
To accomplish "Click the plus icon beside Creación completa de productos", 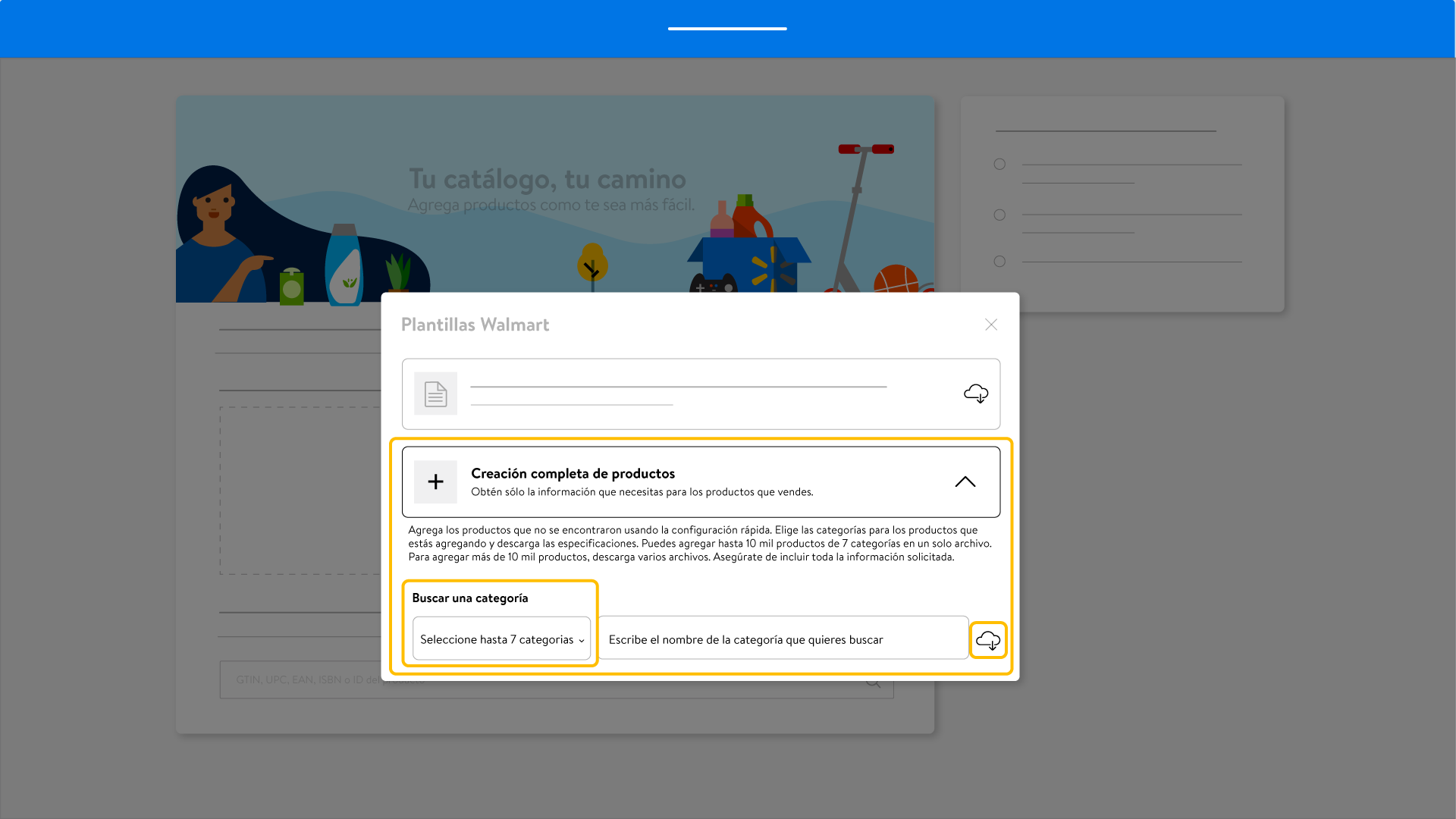I will click(435, 482).
